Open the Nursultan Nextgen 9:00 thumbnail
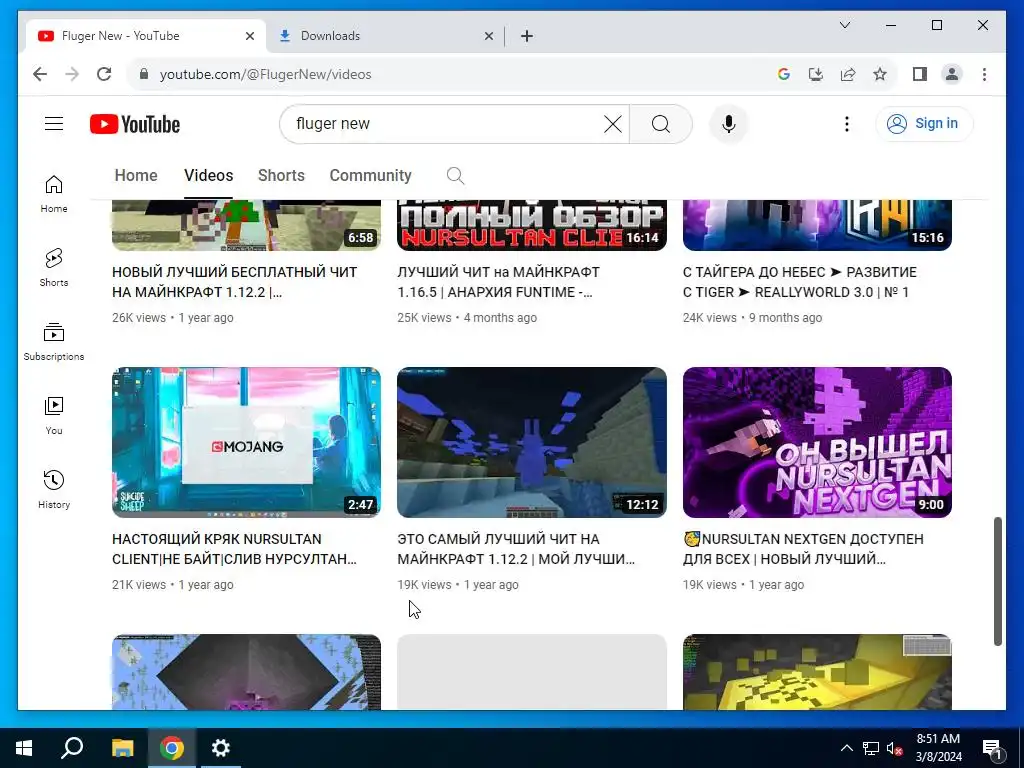Screen dimensions: 1024x768 (817, 442)
